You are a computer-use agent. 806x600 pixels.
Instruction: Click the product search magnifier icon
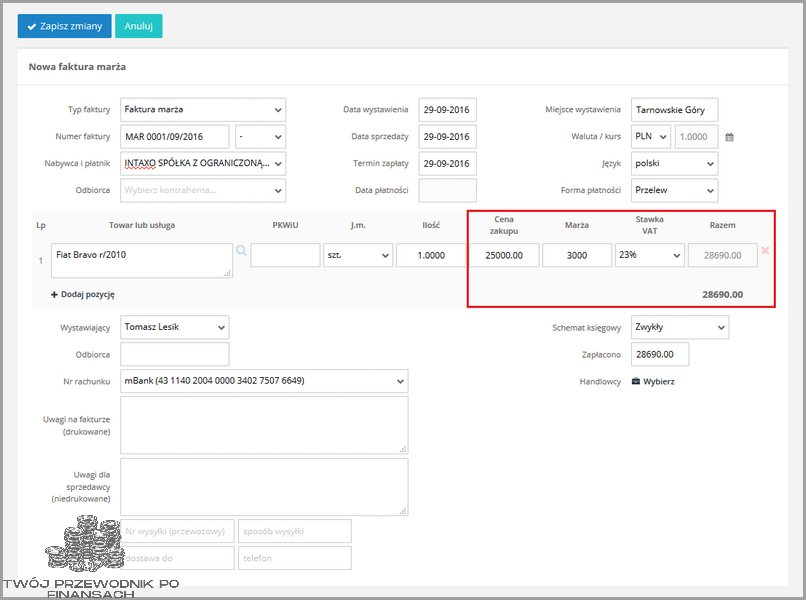click(241, 250)
